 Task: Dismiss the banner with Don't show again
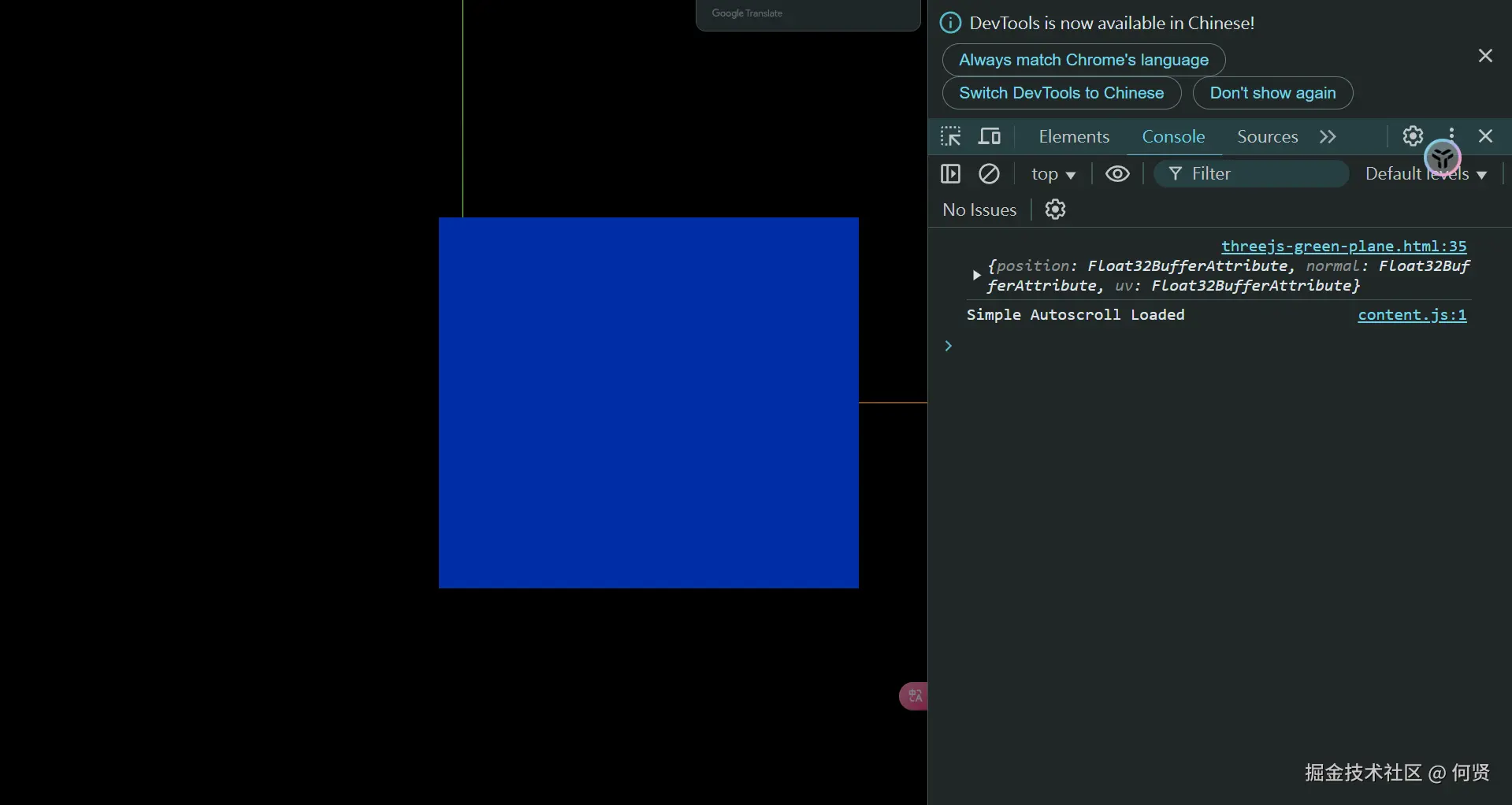click(1272, 93)
